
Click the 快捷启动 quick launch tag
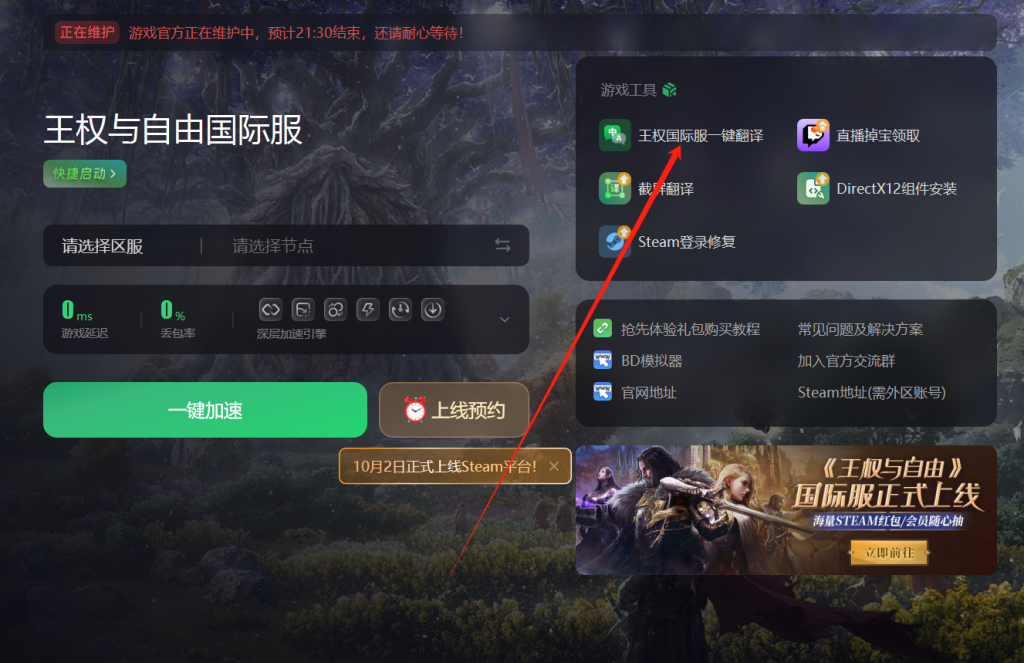(85, 174)
